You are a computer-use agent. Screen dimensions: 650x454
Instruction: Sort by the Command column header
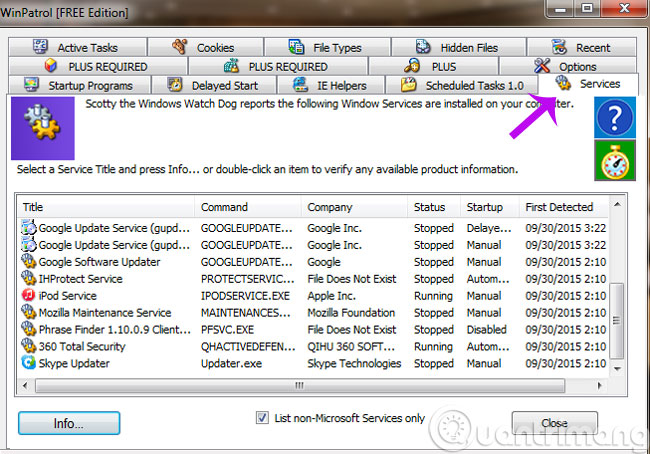coord(247,207)
